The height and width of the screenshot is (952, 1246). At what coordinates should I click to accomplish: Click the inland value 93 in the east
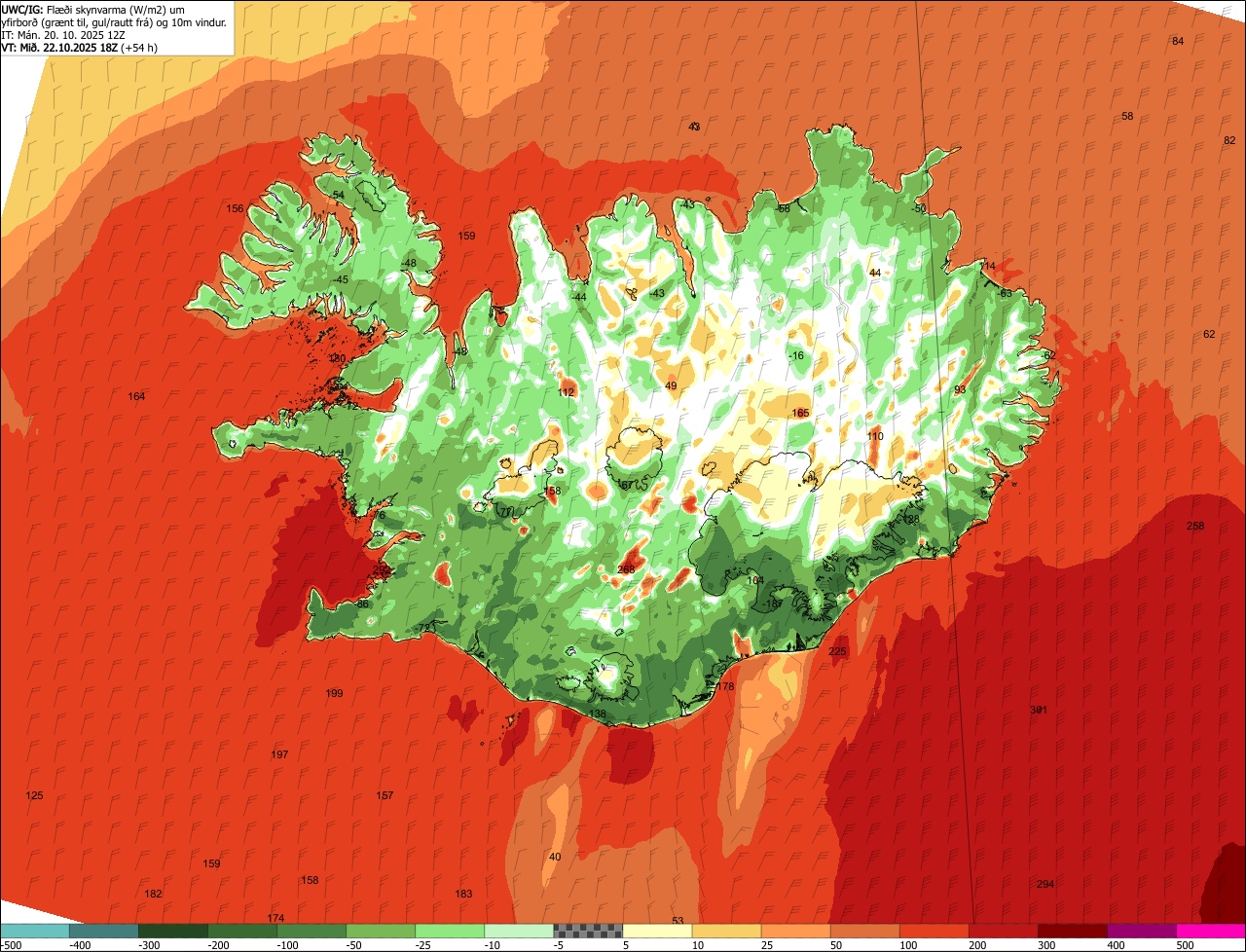coord(960,389)
